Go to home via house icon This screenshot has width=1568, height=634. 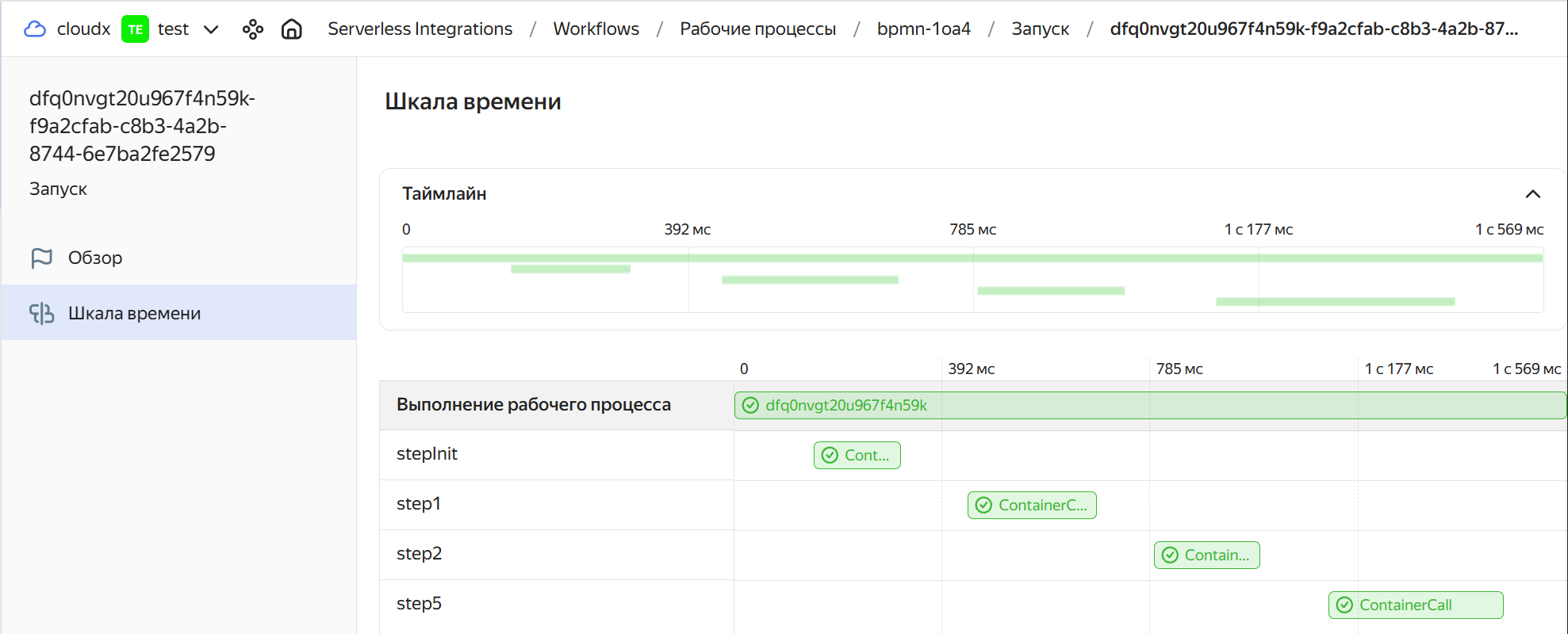[x=292, y=29]
